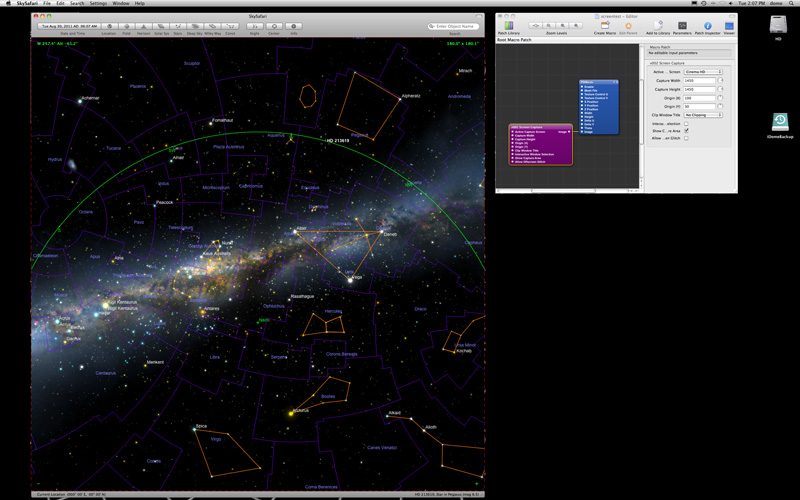Click the Horizon toolbar button
The image size is (800, 500).
point(143,26)
